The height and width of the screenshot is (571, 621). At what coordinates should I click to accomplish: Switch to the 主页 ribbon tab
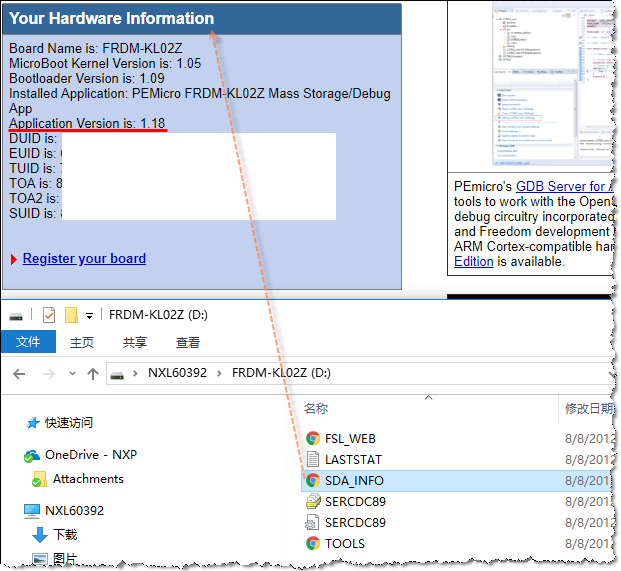click(x=82, y=343)
